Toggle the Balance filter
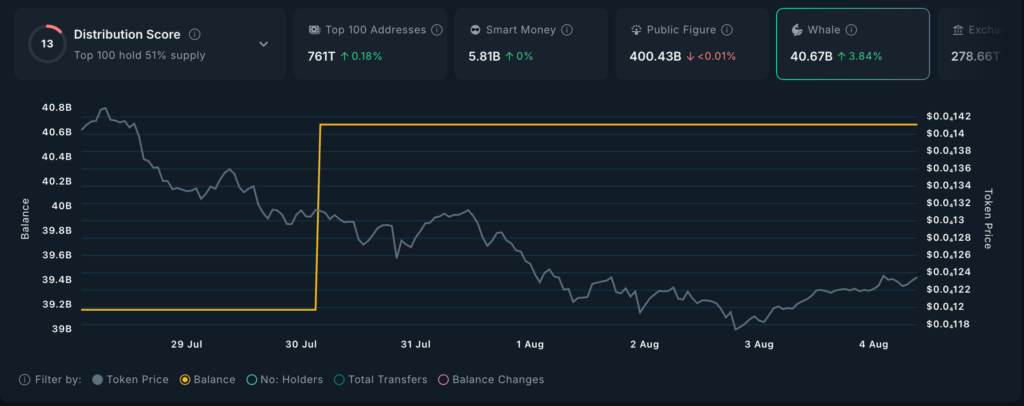Viewport: 1024px width, 406px height. (208, 379)
